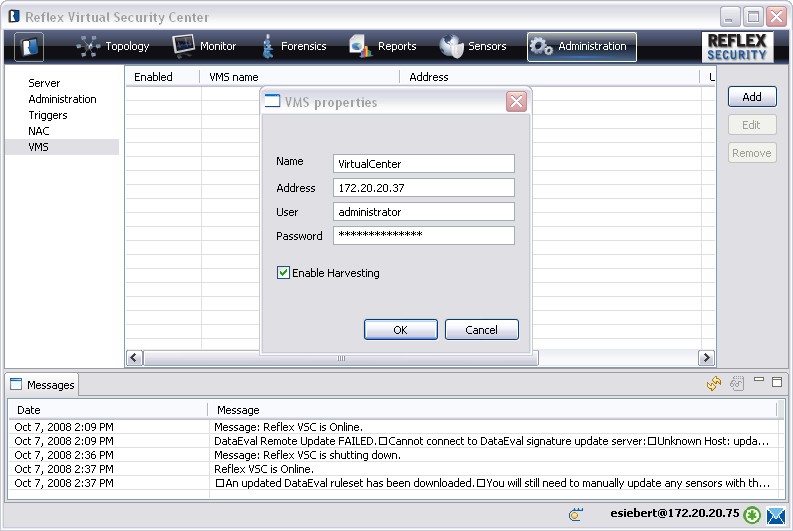Click the Address input field
The image size is (793, 531).
tap(423, 188)
